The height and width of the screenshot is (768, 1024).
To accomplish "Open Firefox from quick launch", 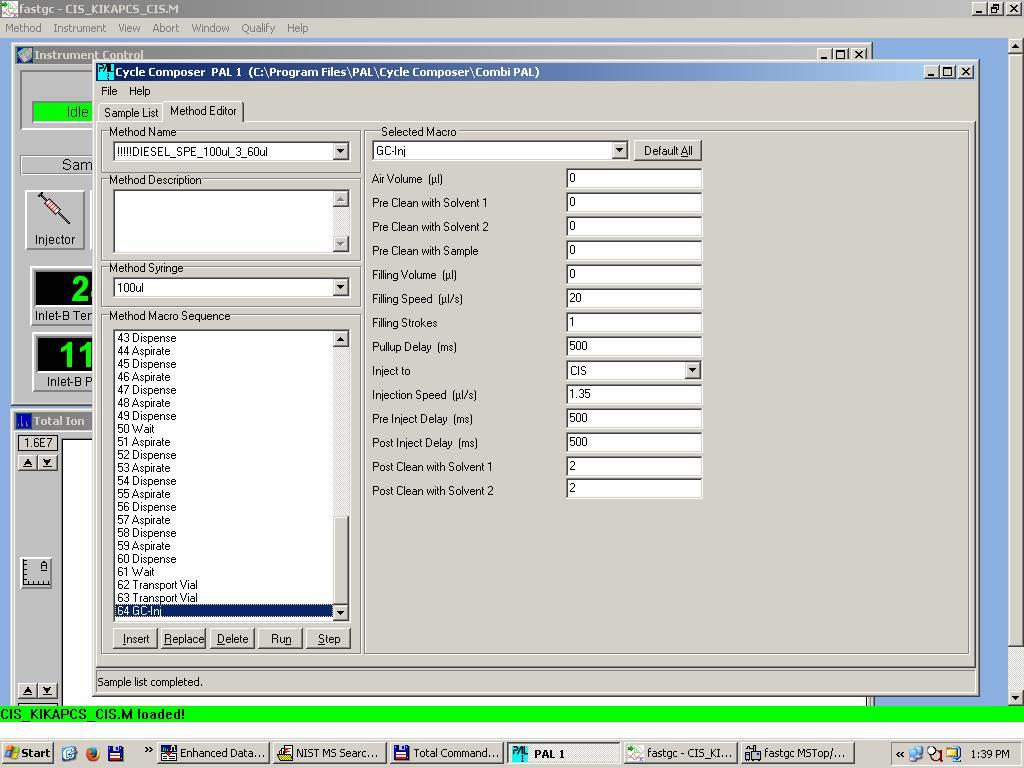I will (92, 753).
